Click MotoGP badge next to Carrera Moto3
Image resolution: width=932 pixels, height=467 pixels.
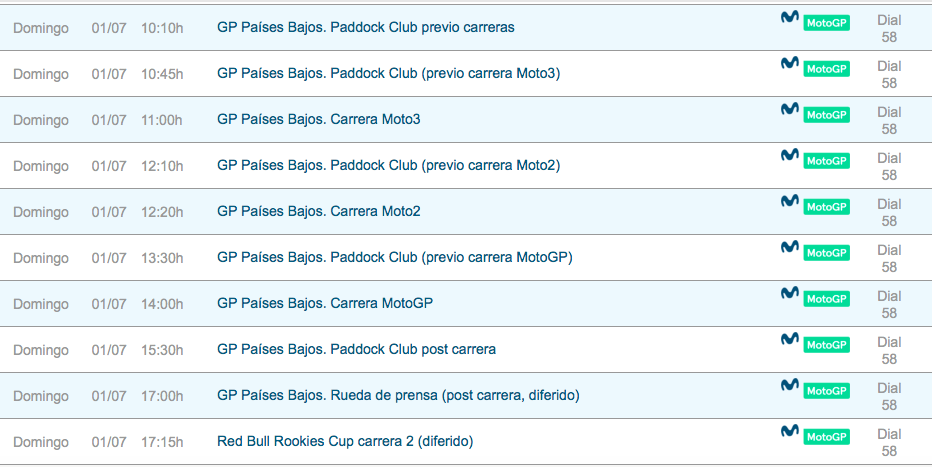(x=826, y=115)
